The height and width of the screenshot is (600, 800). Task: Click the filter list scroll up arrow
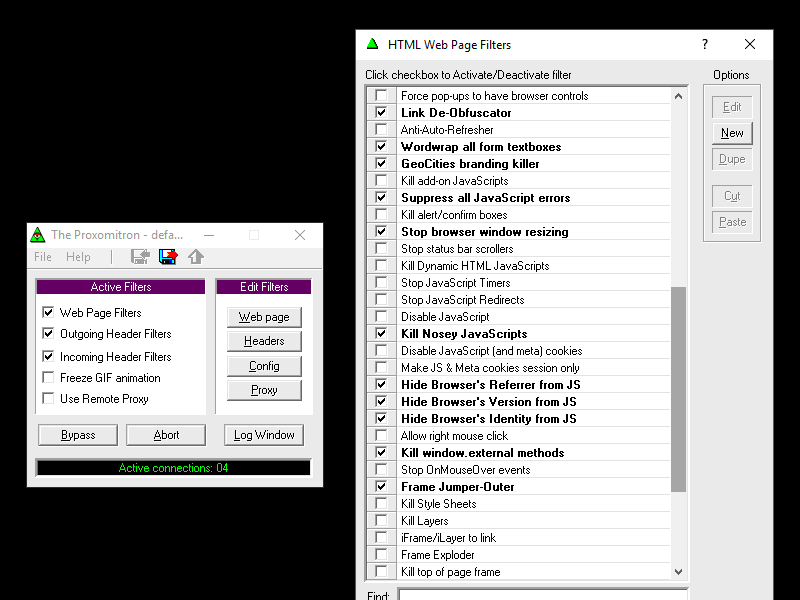pos(678,96)
